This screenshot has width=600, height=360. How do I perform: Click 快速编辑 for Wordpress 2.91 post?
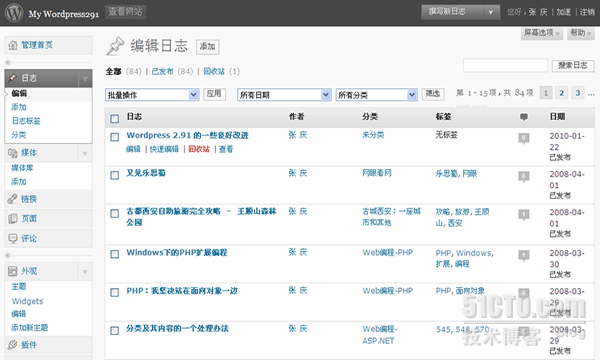(164, 149)
